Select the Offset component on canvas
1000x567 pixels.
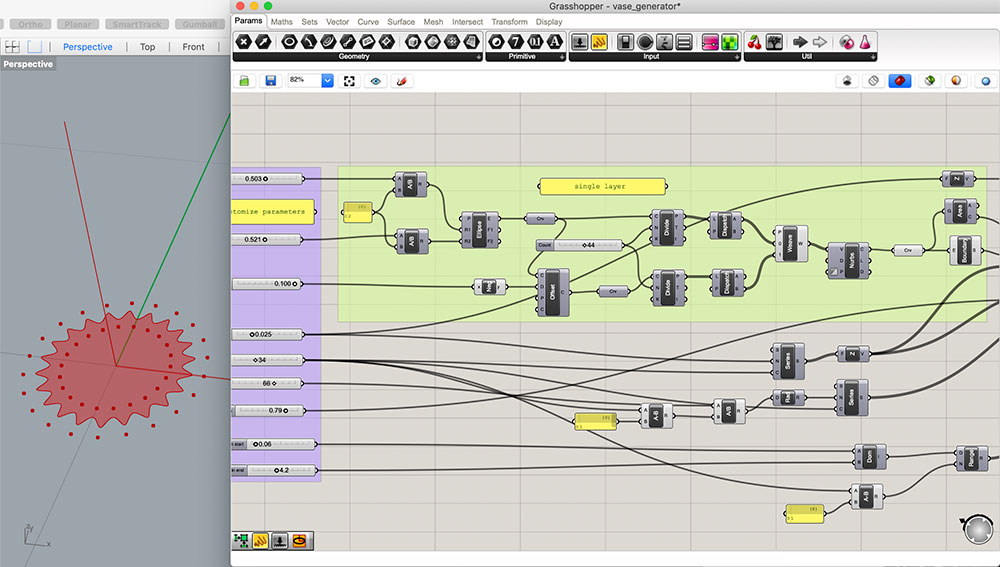[553, 292]
